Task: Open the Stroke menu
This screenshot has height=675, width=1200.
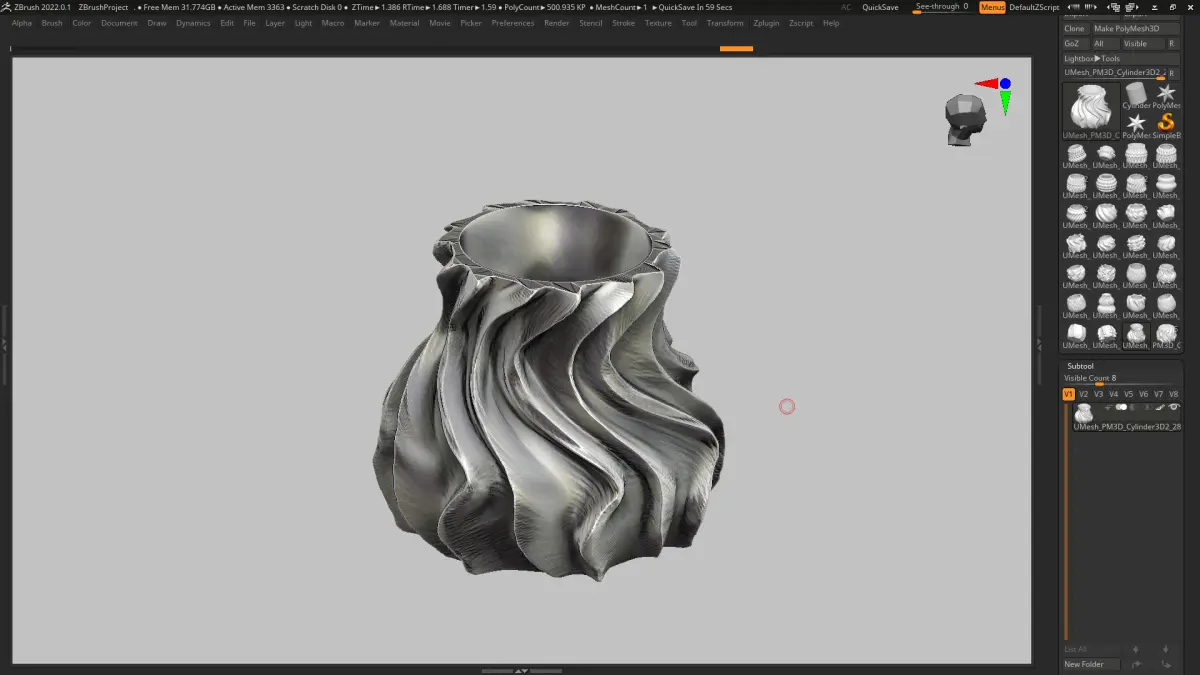Action: point(624,23)
